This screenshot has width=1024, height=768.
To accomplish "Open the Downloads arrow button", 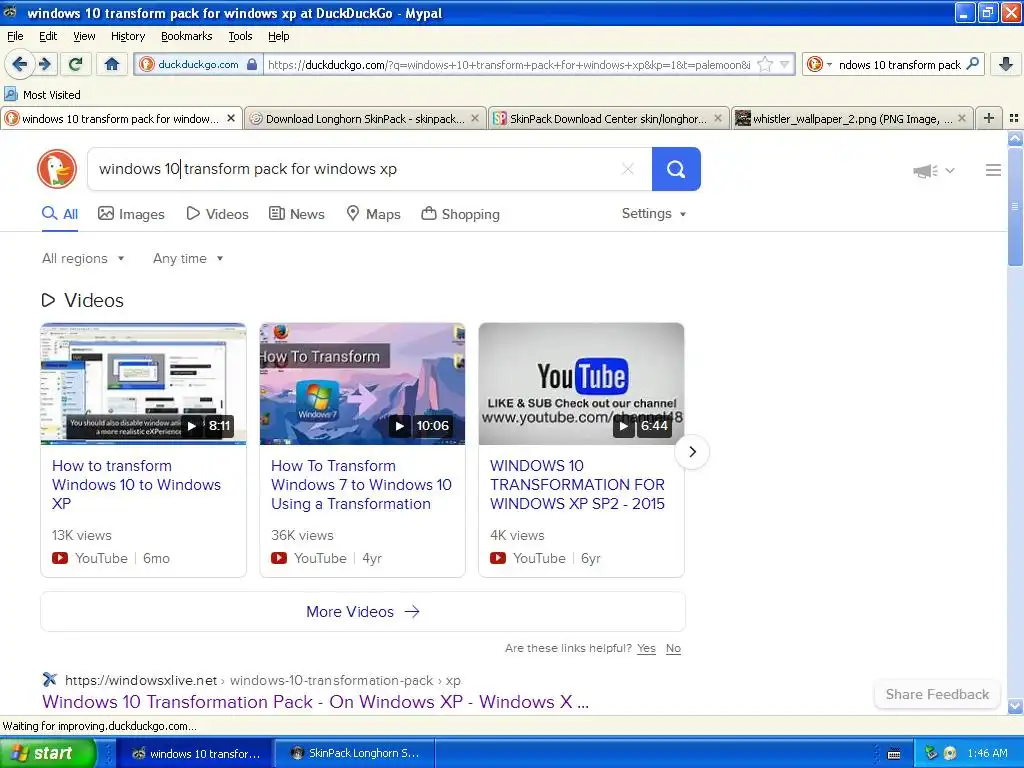I will point(1006,64).
